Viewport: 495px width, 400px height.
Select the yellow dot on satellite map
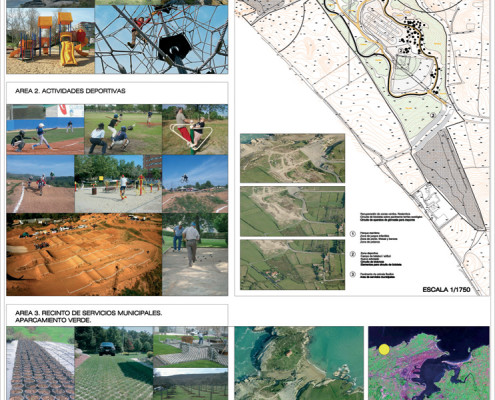pos(384,349)
